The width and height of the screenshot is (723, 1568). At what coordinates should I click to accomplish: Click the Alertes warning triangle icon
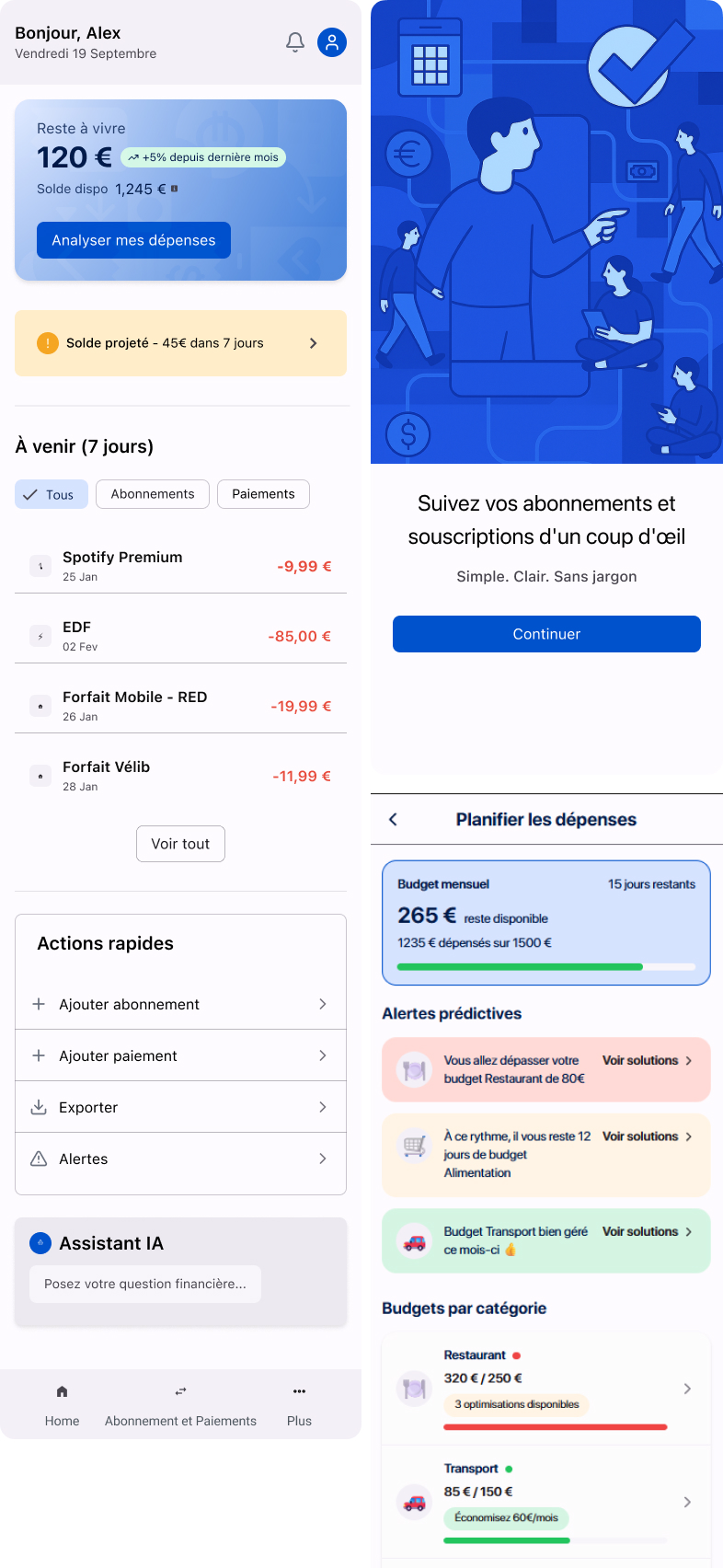click(39, 1159)
